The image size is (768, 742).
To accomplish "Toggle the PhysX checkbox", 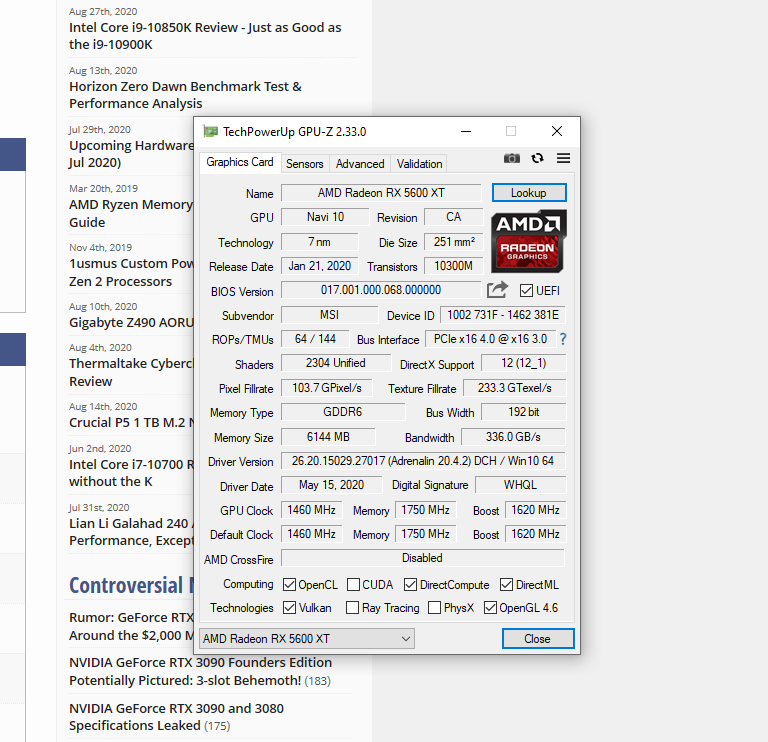I will pyautogui.click(x=434, y=607).
